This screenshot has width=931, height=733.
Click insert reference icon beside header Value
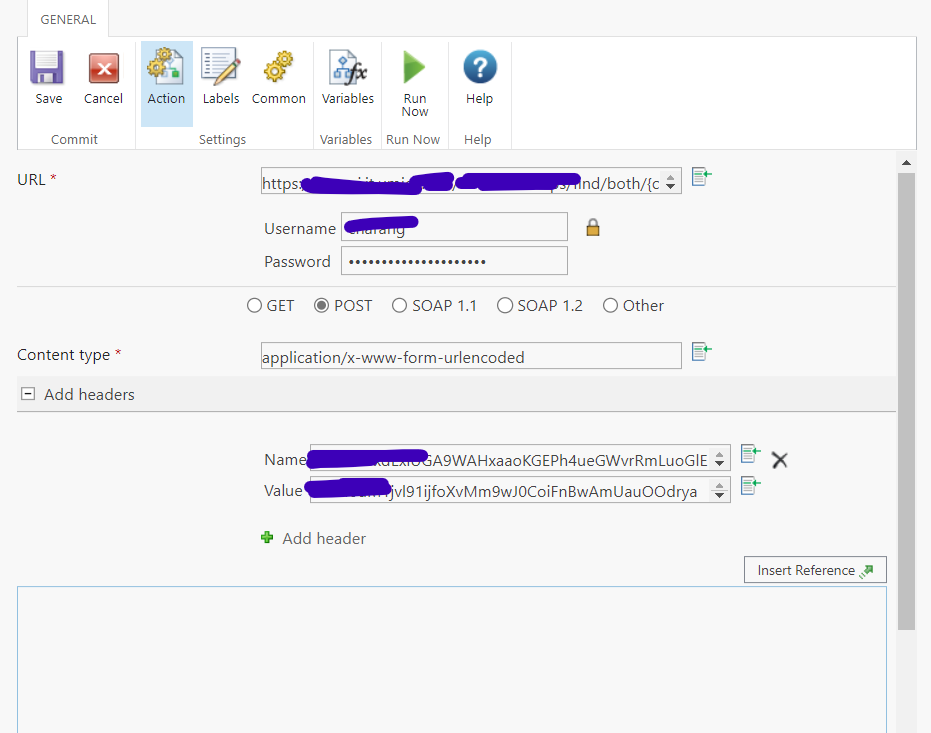point(750,486)
